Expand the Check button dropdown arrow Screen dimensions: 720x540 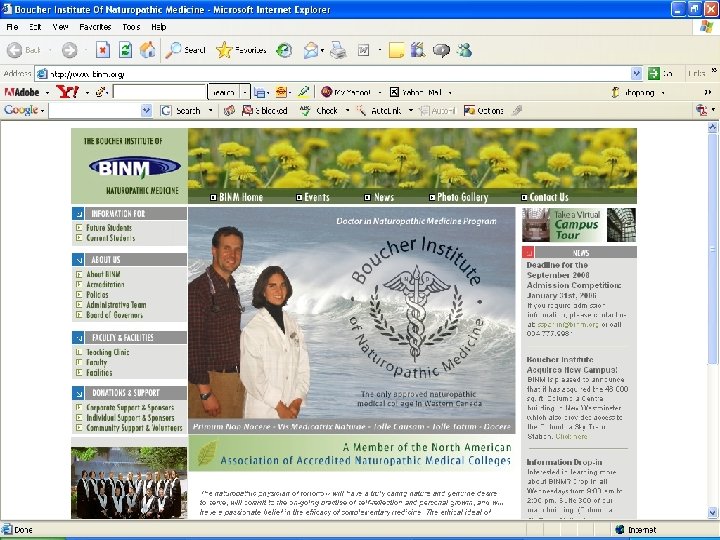(x=348, y=111)
